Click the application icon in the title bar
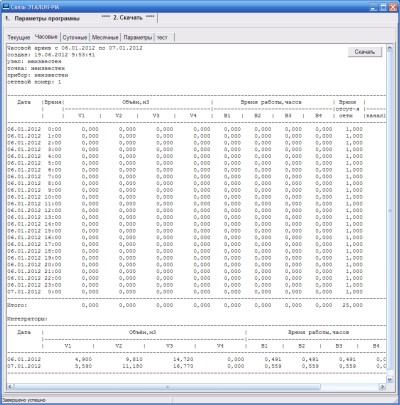Viewport: 400px width, 405px height. (x=6, y=6)
